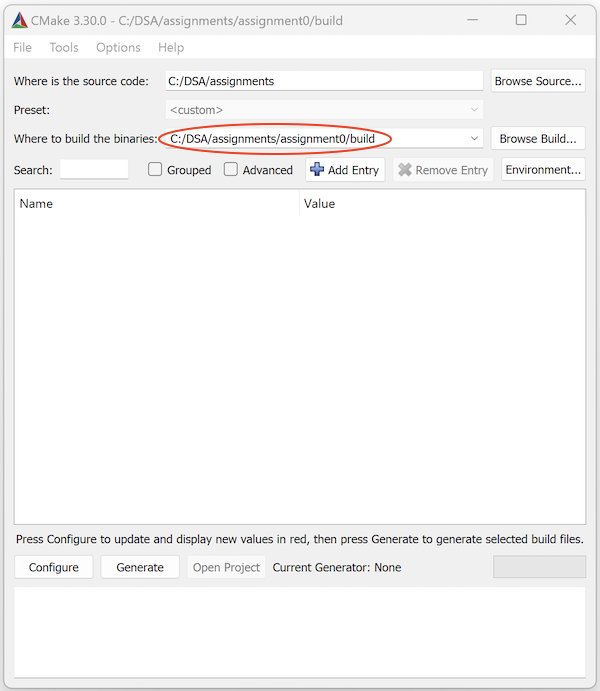
Task: Click the source code path field
Action: 324,81
